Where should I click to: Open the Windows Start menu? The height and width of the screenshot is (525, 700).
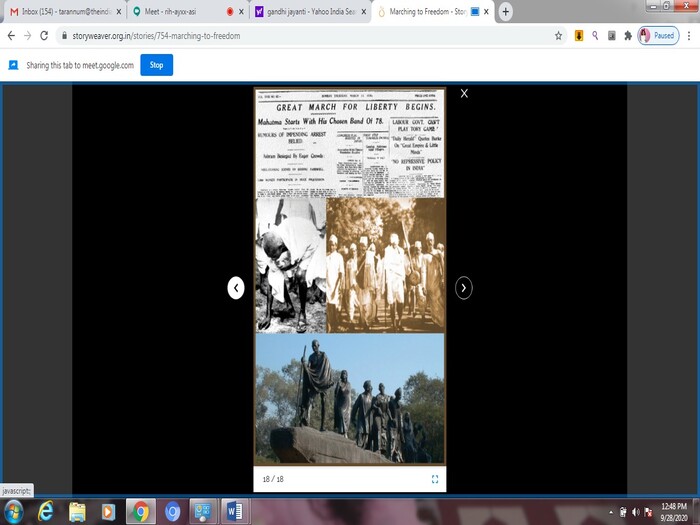13,512
